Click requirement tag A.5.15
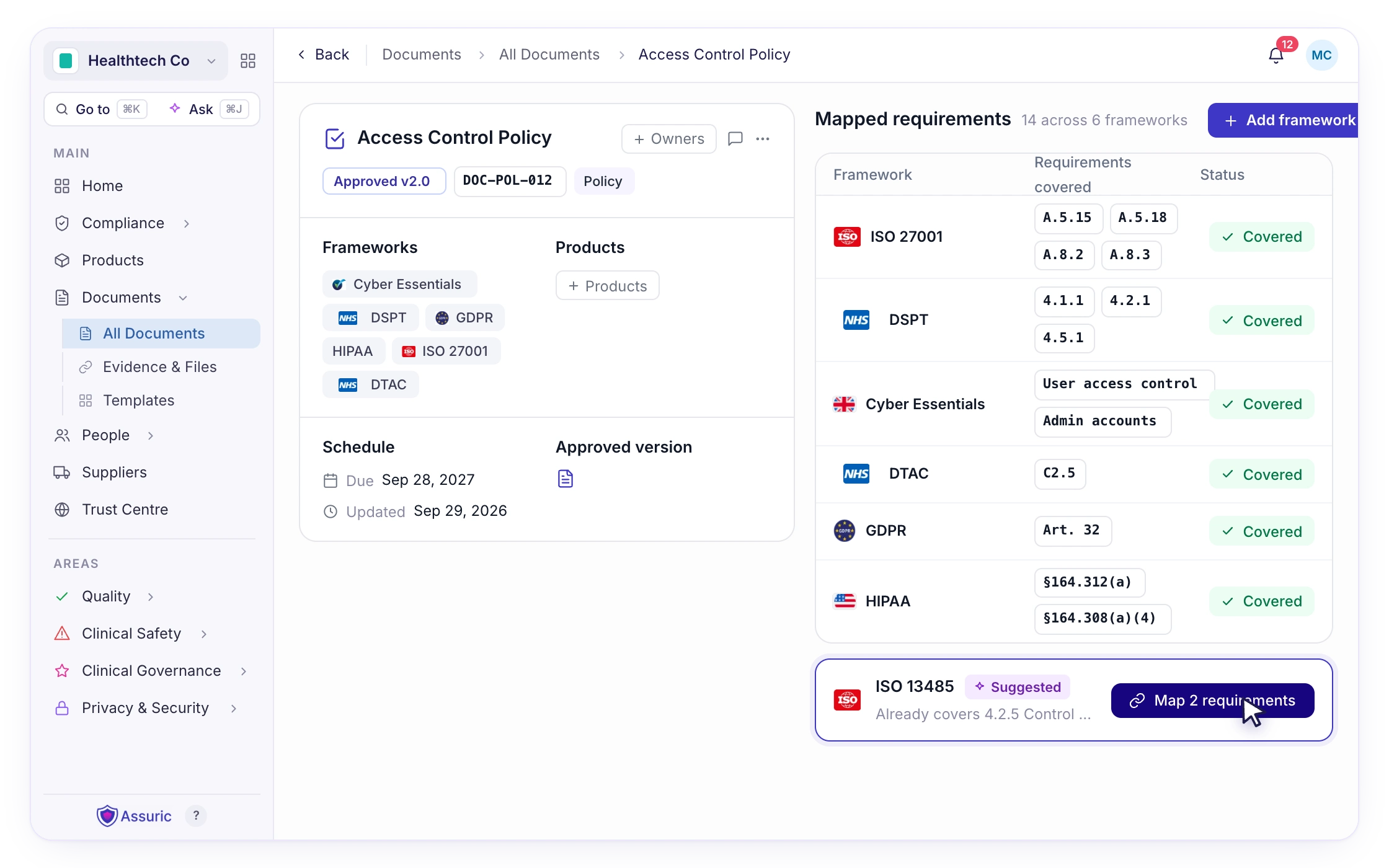The width and height of the screenshot is (1389, 868). click(1068, 218)
